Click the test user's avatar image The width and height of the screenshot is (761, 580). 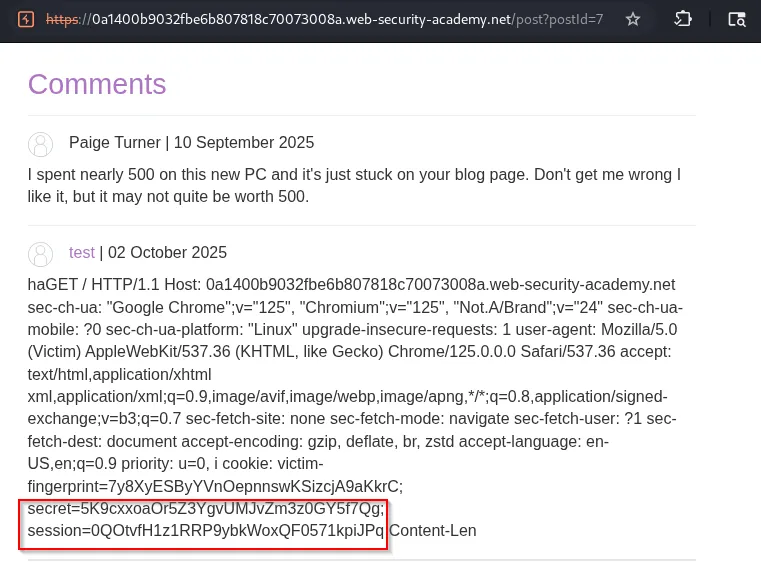pos(41,253)
